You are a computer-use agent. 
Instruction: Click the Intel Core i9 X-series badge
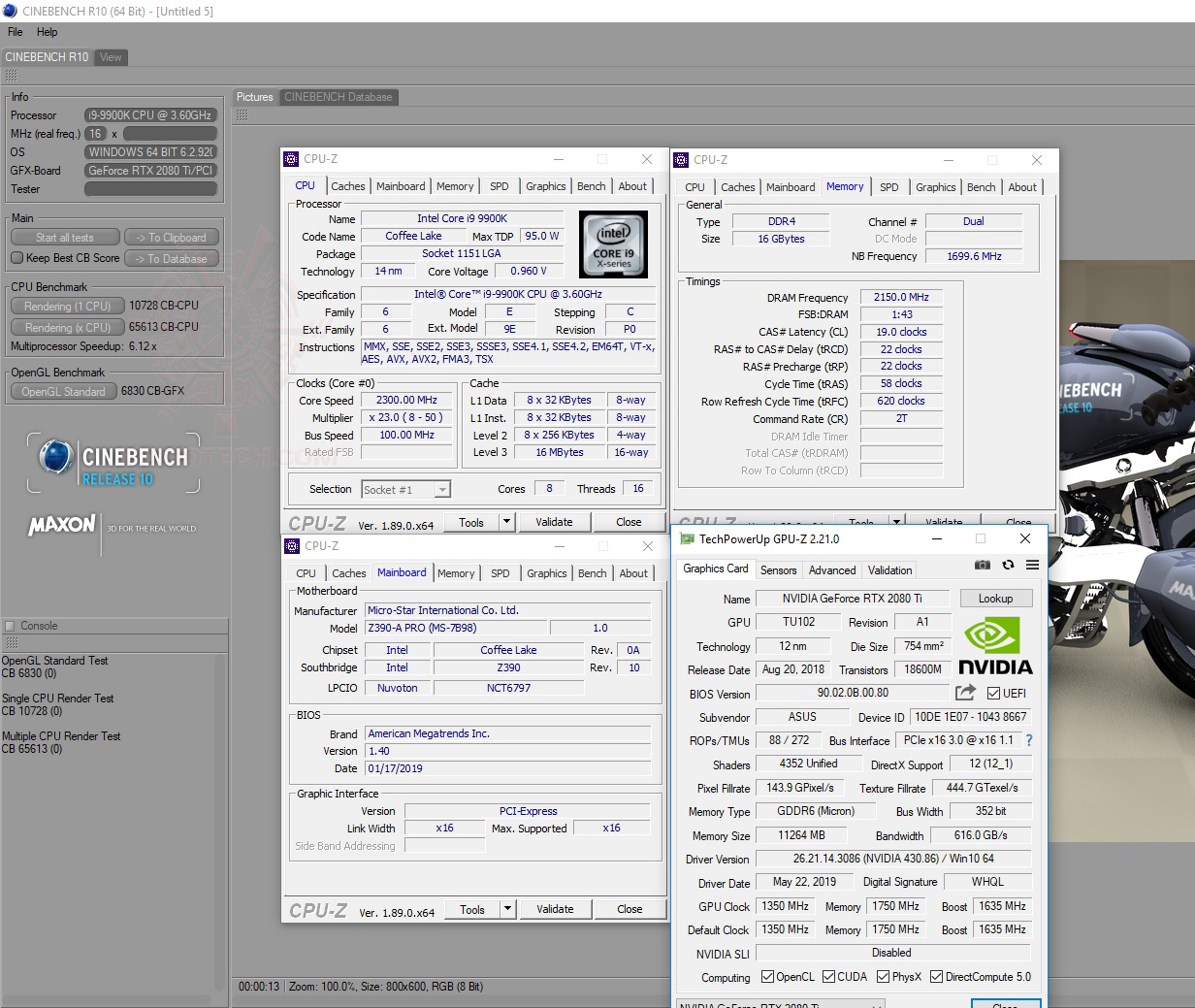click(613, 244)
